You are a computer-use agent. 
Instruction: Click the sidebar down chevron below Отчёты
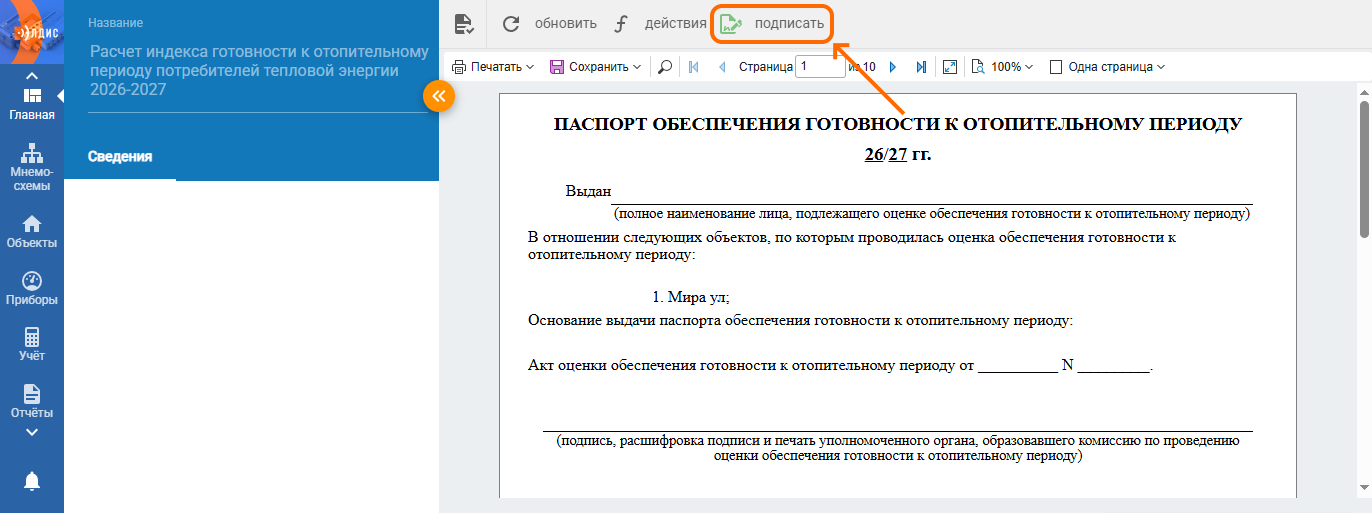(32, 432)
